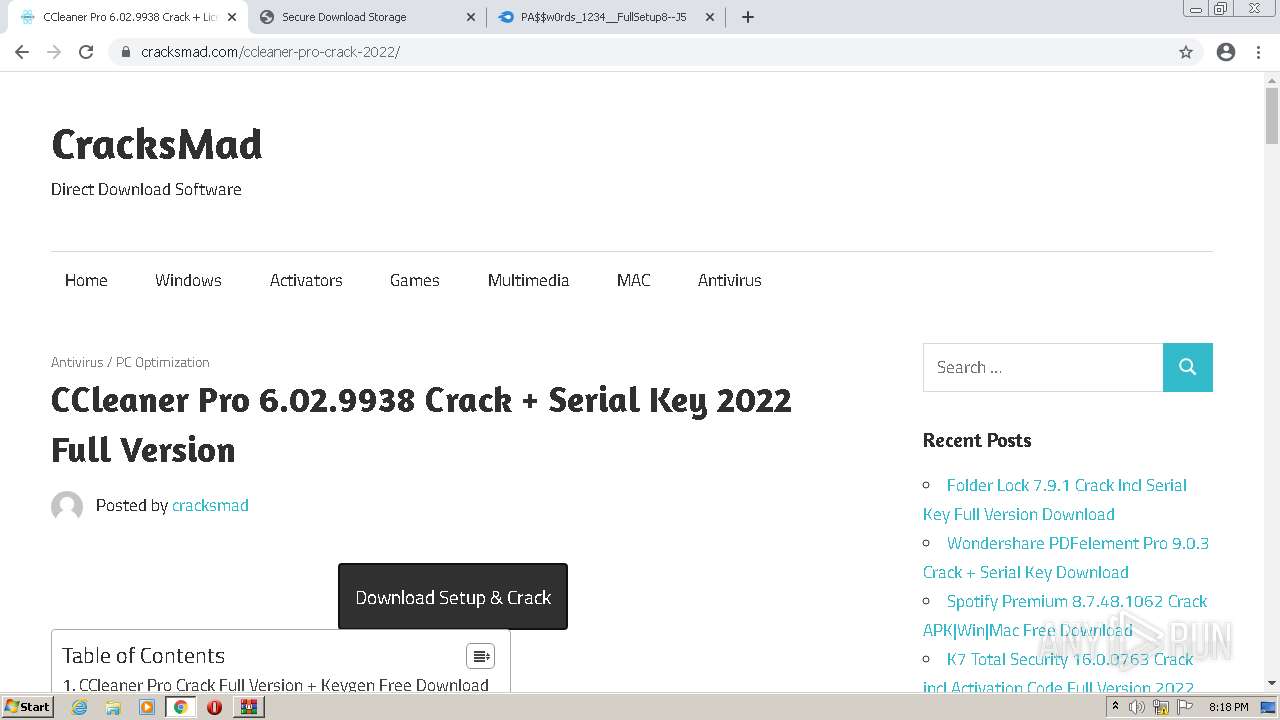Viewport: 1280px width, 720px height.
Task: Open the file explorer folder on taskbar
Action: click(113, 707)
